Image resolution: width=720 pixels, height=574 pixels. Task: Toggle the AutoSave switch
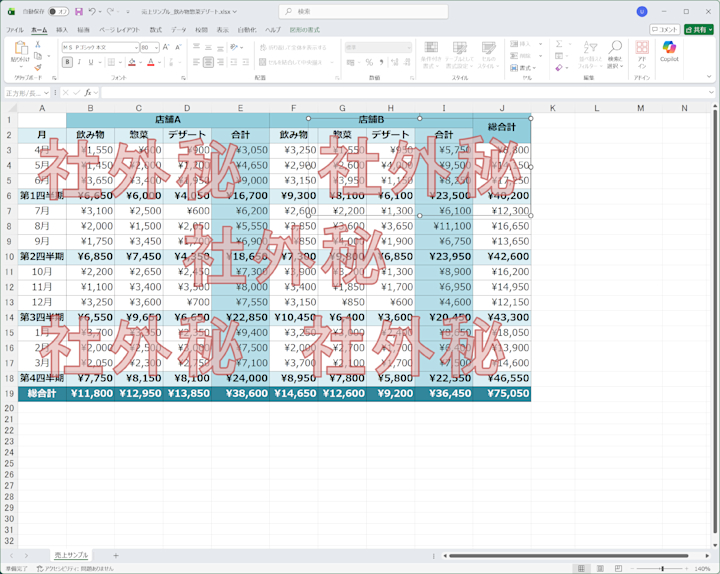click(59, 11)
